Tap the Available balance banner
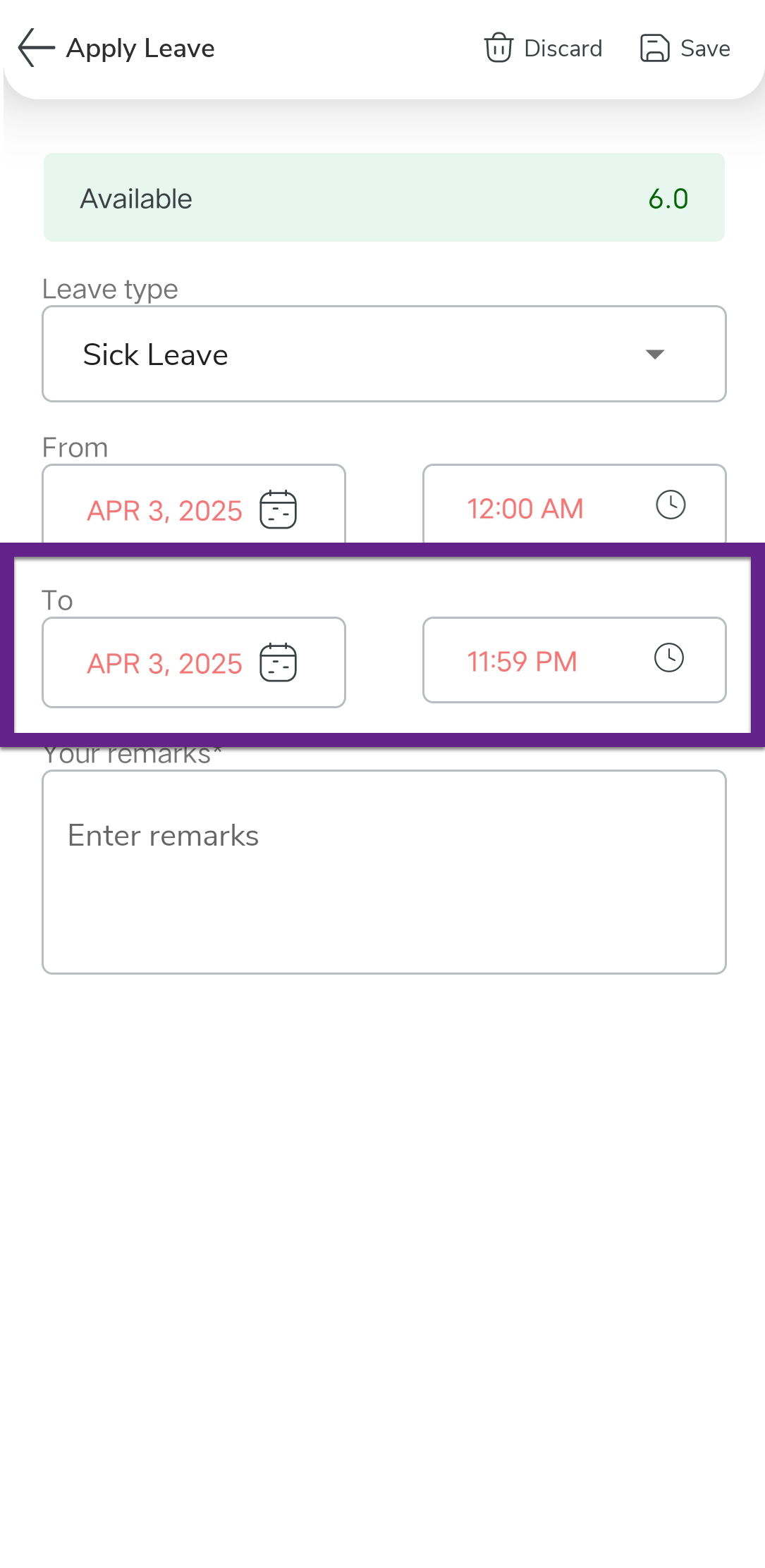The image size is (765, 1568). (x=384, y=198)
